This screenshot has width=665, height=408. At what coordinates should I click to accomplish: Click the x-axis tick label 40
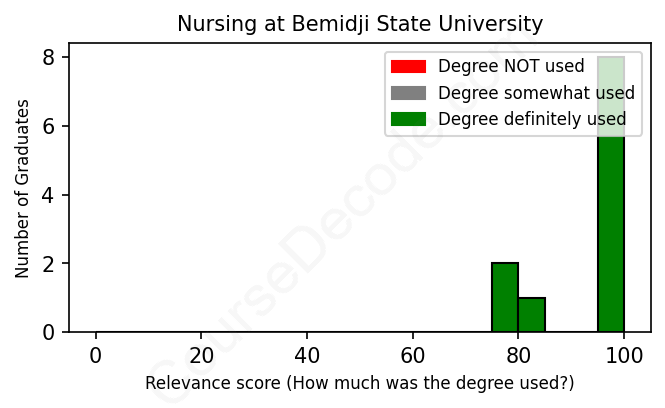click(x=307, y=355)
